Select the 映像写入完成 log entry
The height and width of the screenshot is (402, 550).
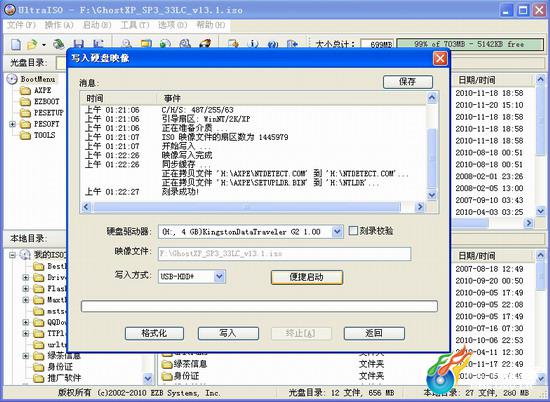tap(187, 155)
